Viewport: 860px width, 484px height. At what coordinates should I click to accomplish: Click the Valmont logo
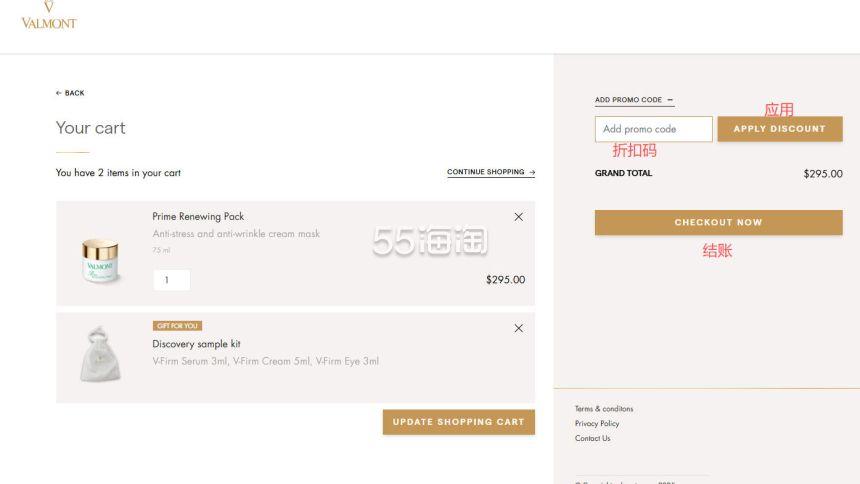pyautogui.click(x=48, y=15)
